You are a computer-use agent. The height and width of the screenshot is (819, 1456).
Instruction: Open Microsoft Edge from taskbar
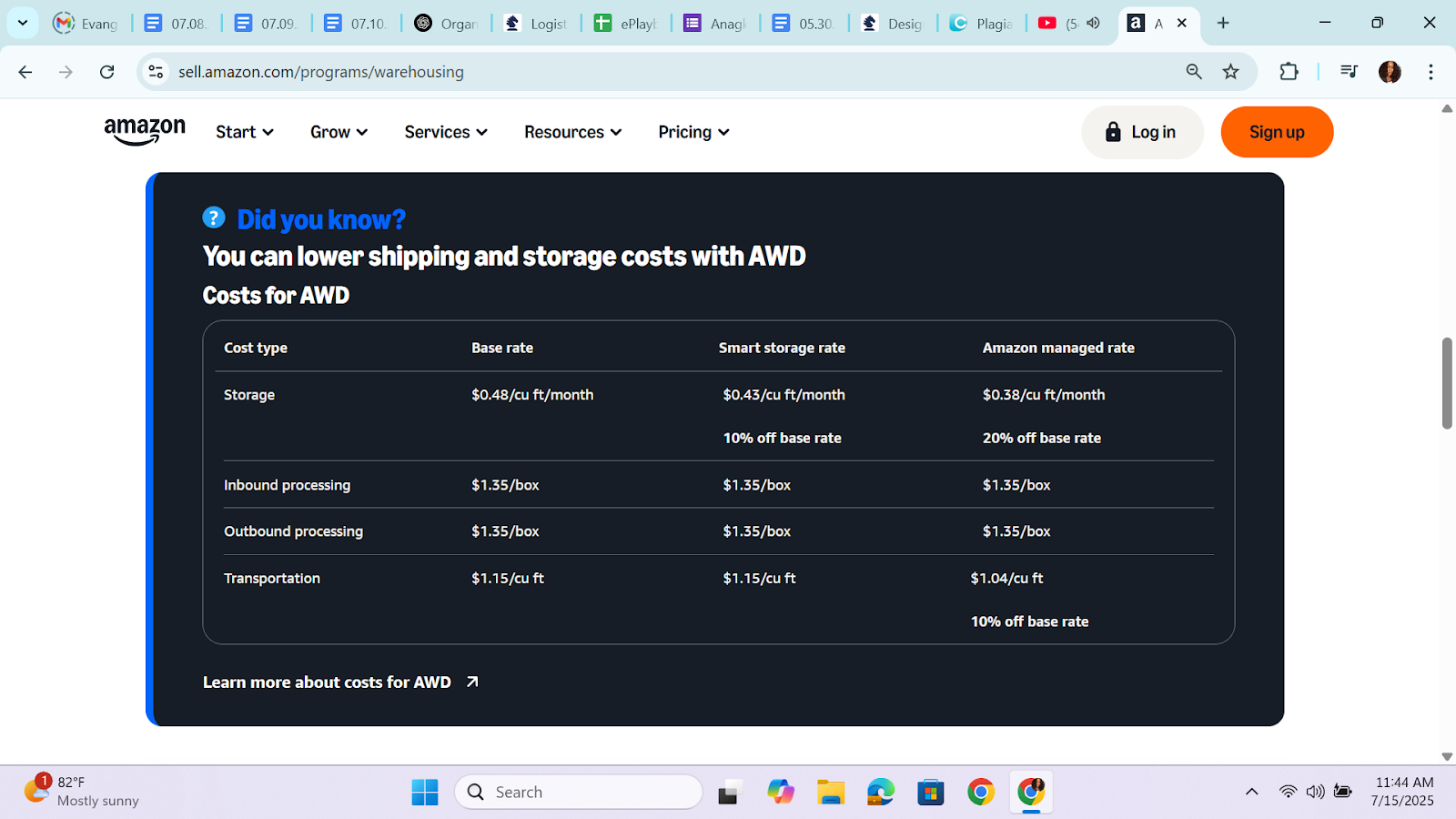880,792
